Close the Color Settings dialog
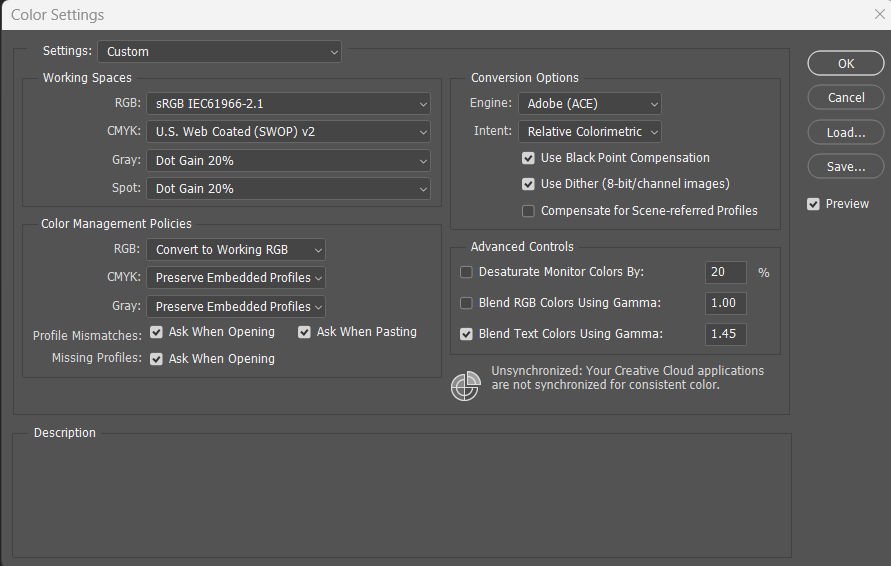 click(879, 14)
